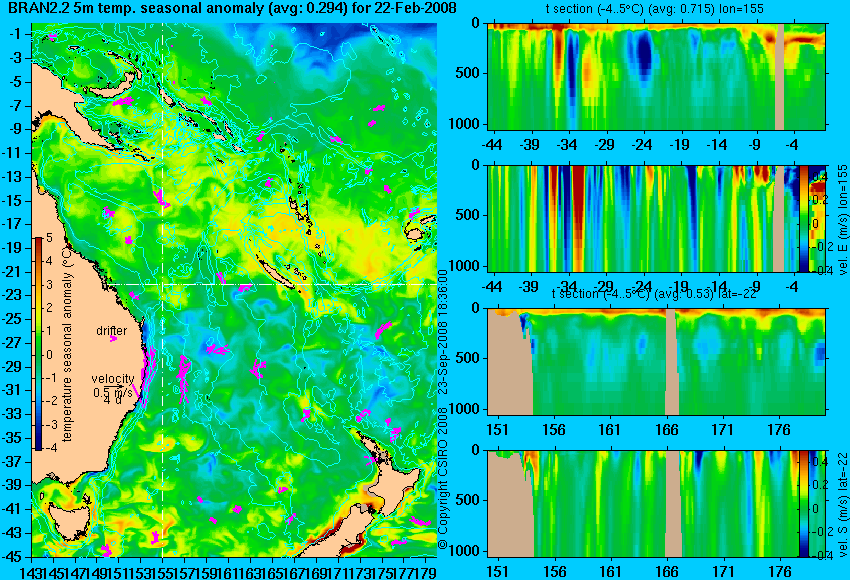This screenshot has height=580, width=850.
Task: Click the vertical dashed line at longitude 155
Action: pyautogui.click(x=163, y=291)
